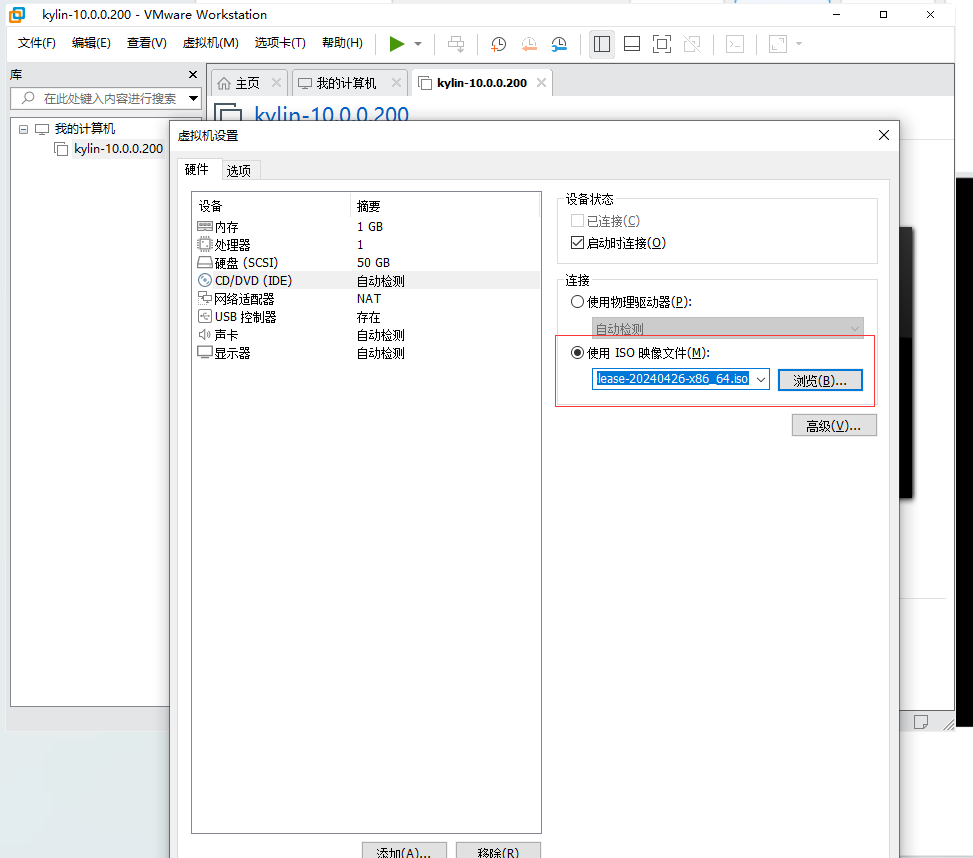This screenshot has height=858, width=973.
Task: Close the 我的计算机 tab
Action: coord(397,83)
